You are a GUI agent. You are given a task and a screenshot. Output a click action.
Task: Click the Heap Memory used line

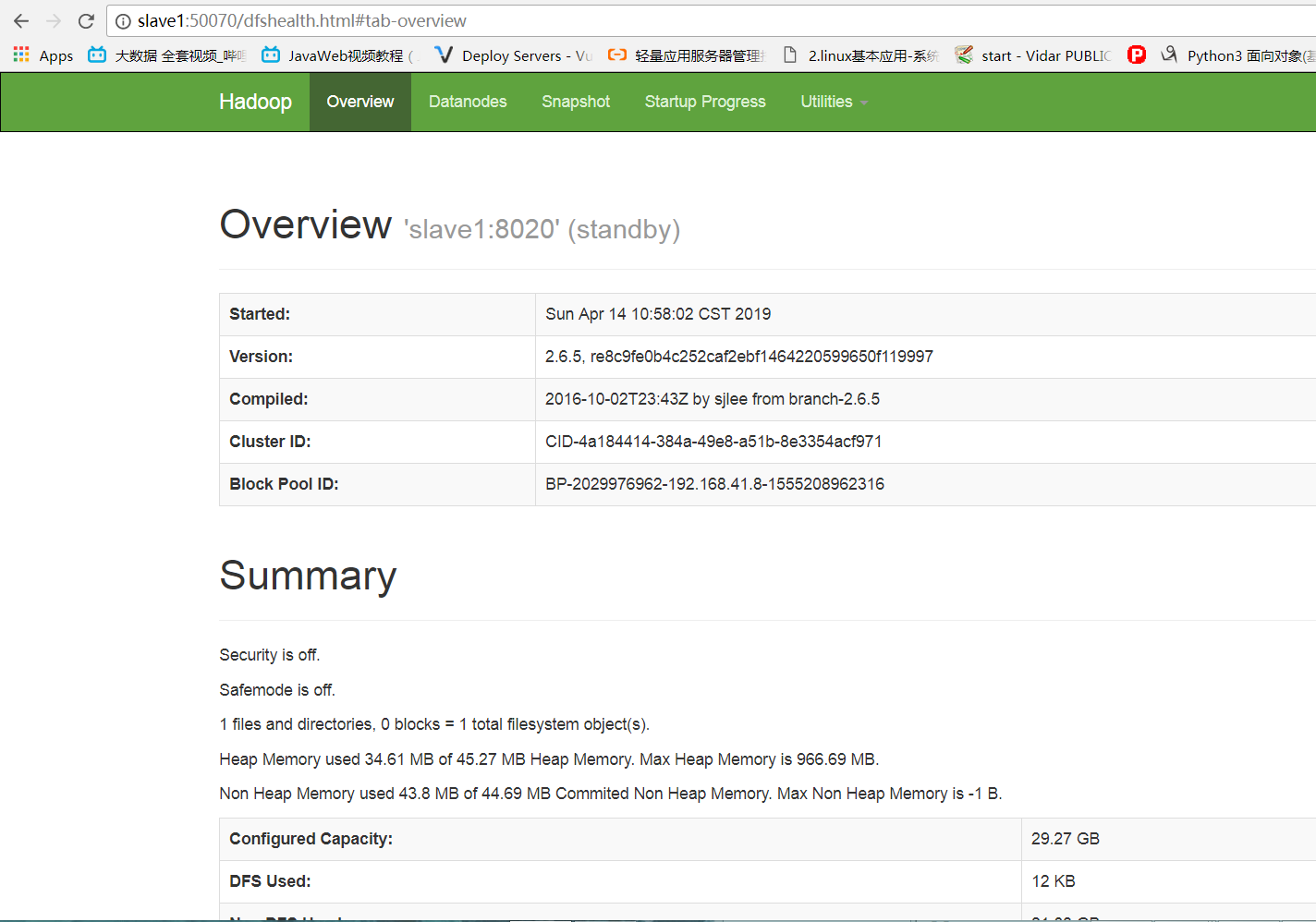point(549,759)
